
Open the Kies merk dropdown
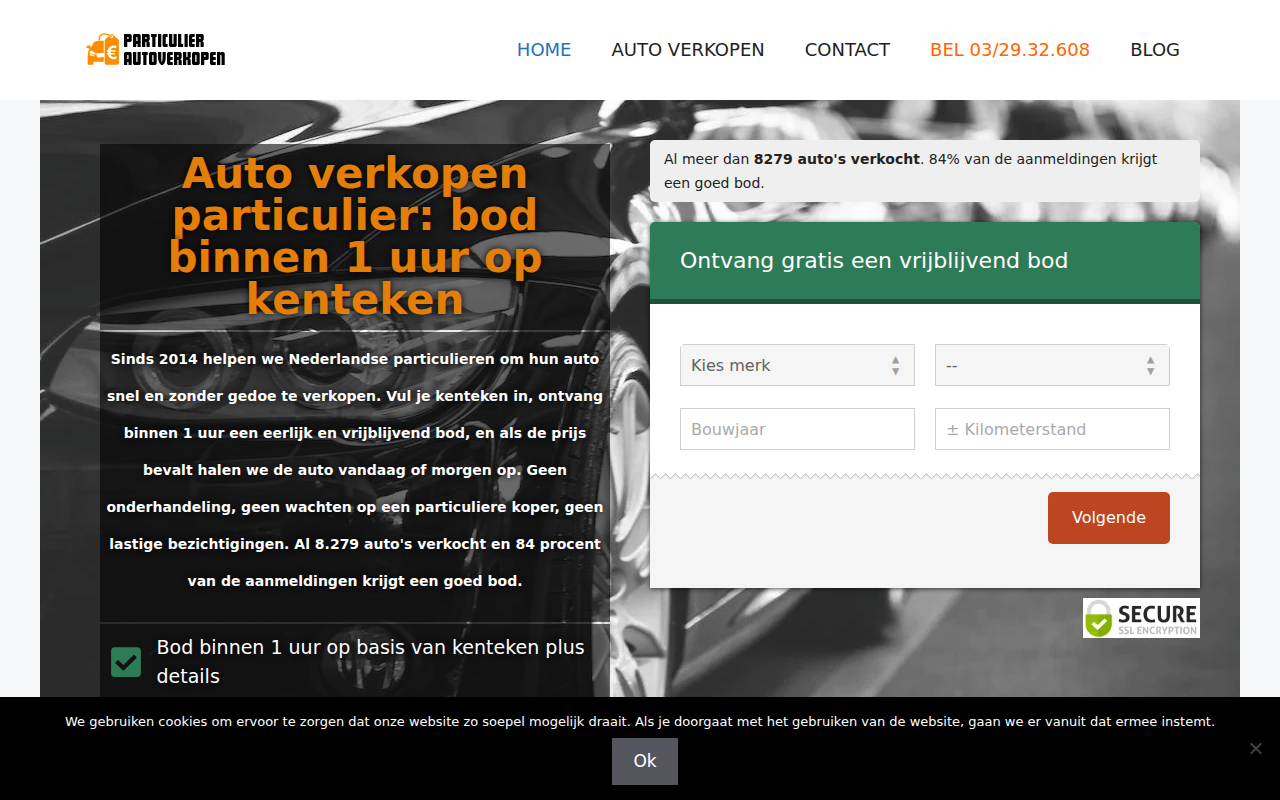pos(797,365)
